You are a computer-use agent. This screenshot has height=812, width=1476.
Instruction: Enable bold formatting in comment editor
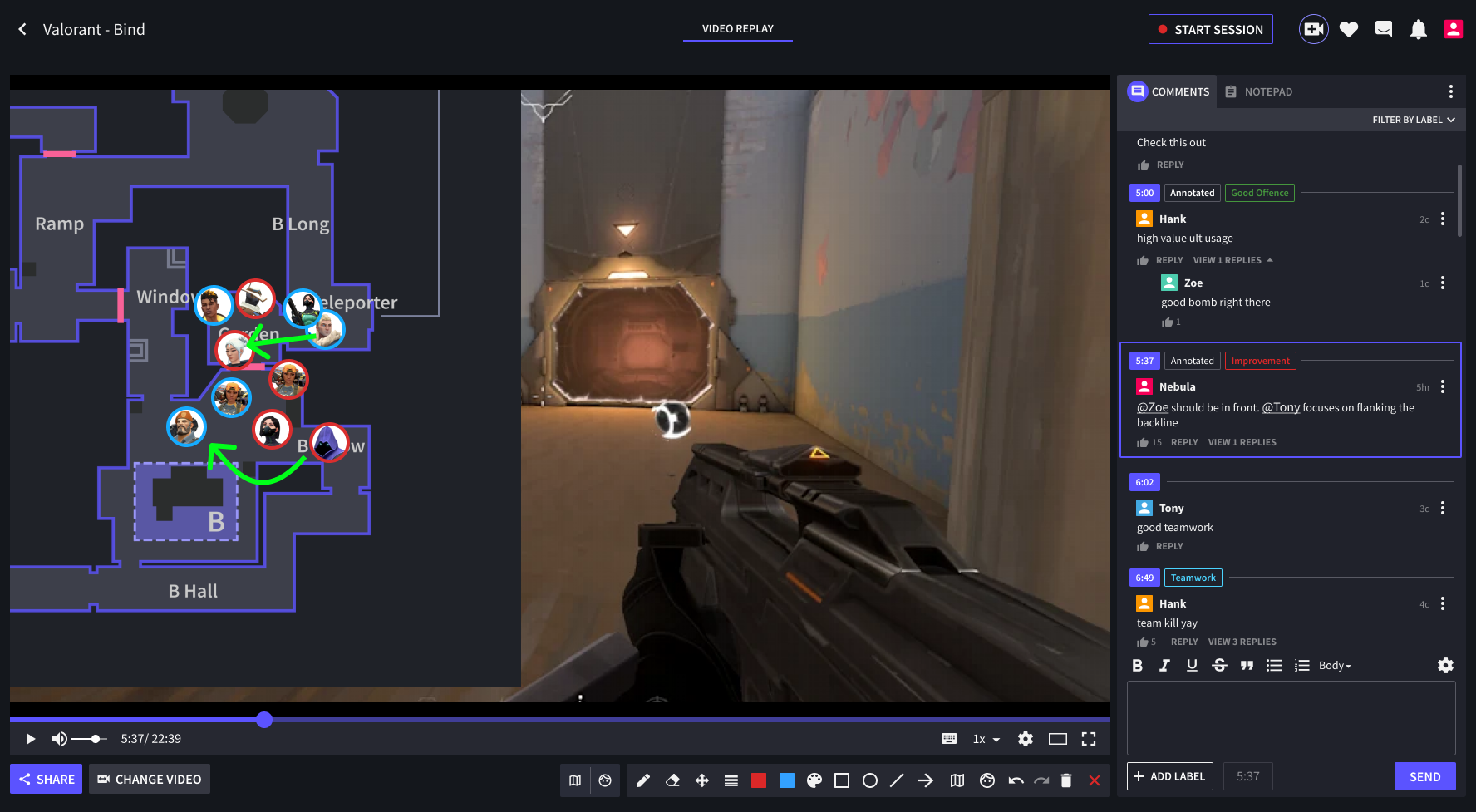point(1137,665)
